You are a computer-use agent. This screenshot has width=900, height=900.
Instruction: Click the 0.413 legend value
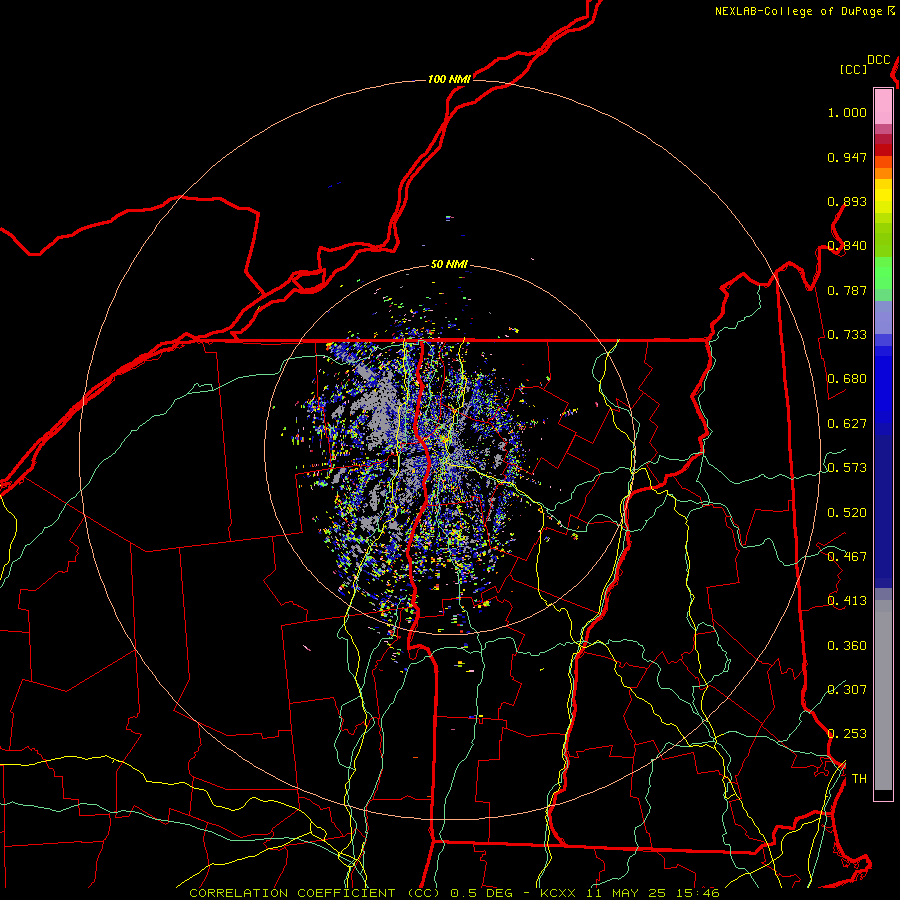tap(847, 601)
